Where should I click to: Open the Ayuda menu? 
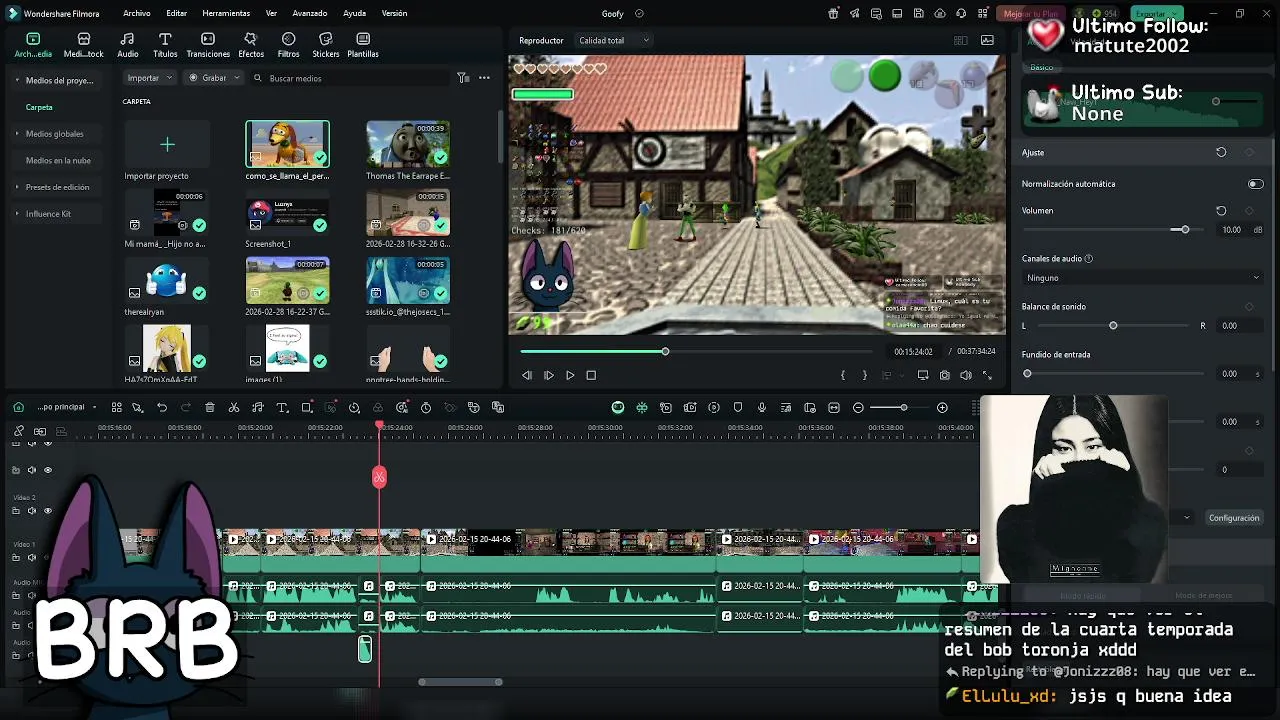354,14
